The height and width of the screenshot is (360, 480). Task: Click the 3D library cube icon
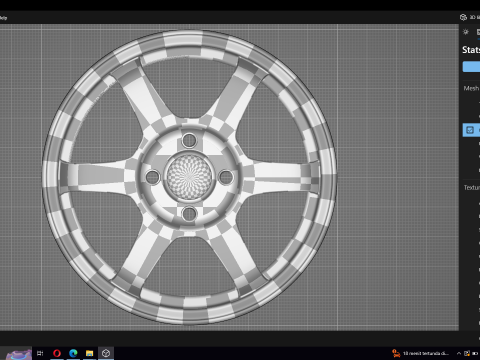click(463, 17)
